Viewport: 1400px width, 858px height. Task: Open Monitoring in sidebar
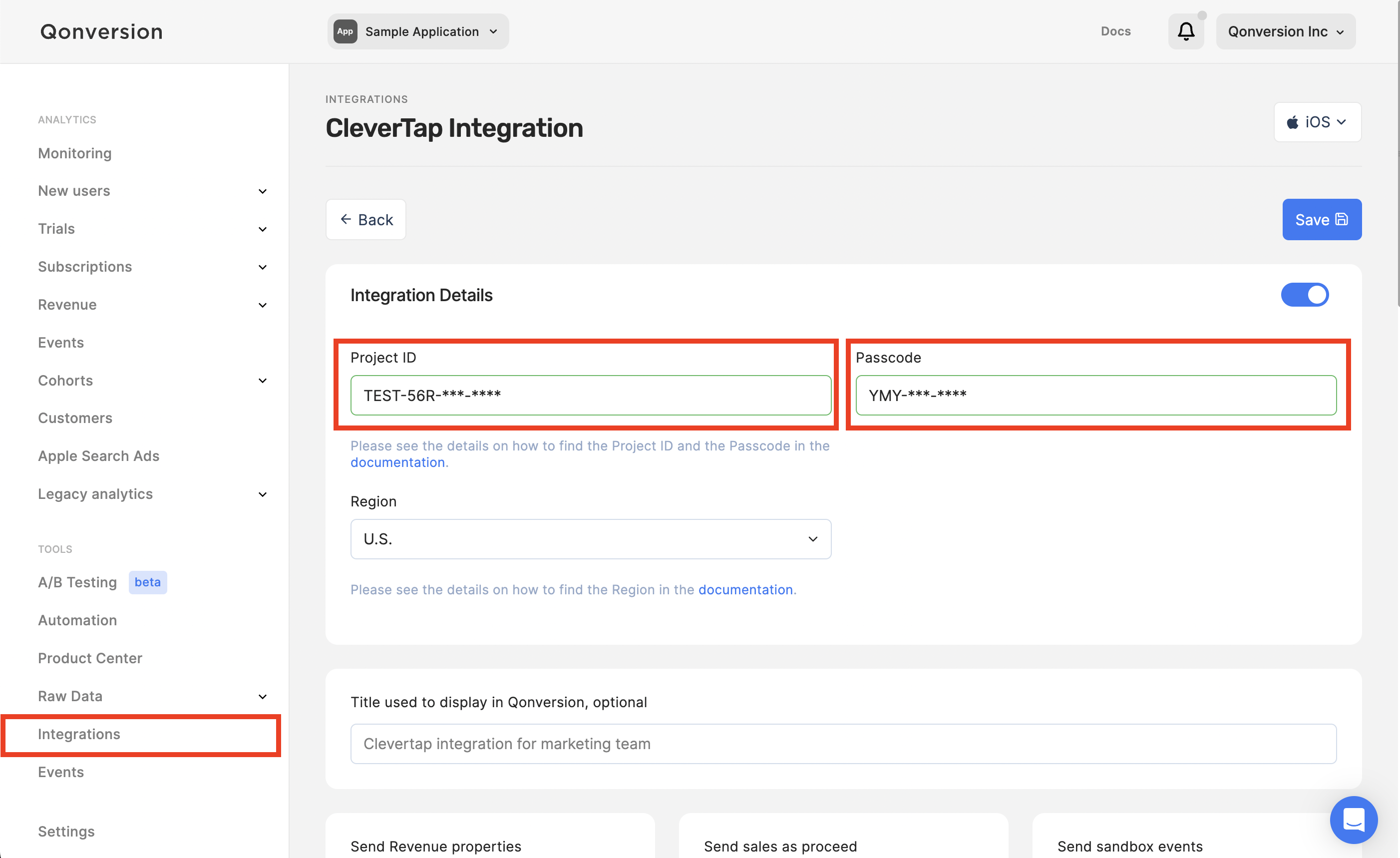pyautogui.click(x=74, y=153)
